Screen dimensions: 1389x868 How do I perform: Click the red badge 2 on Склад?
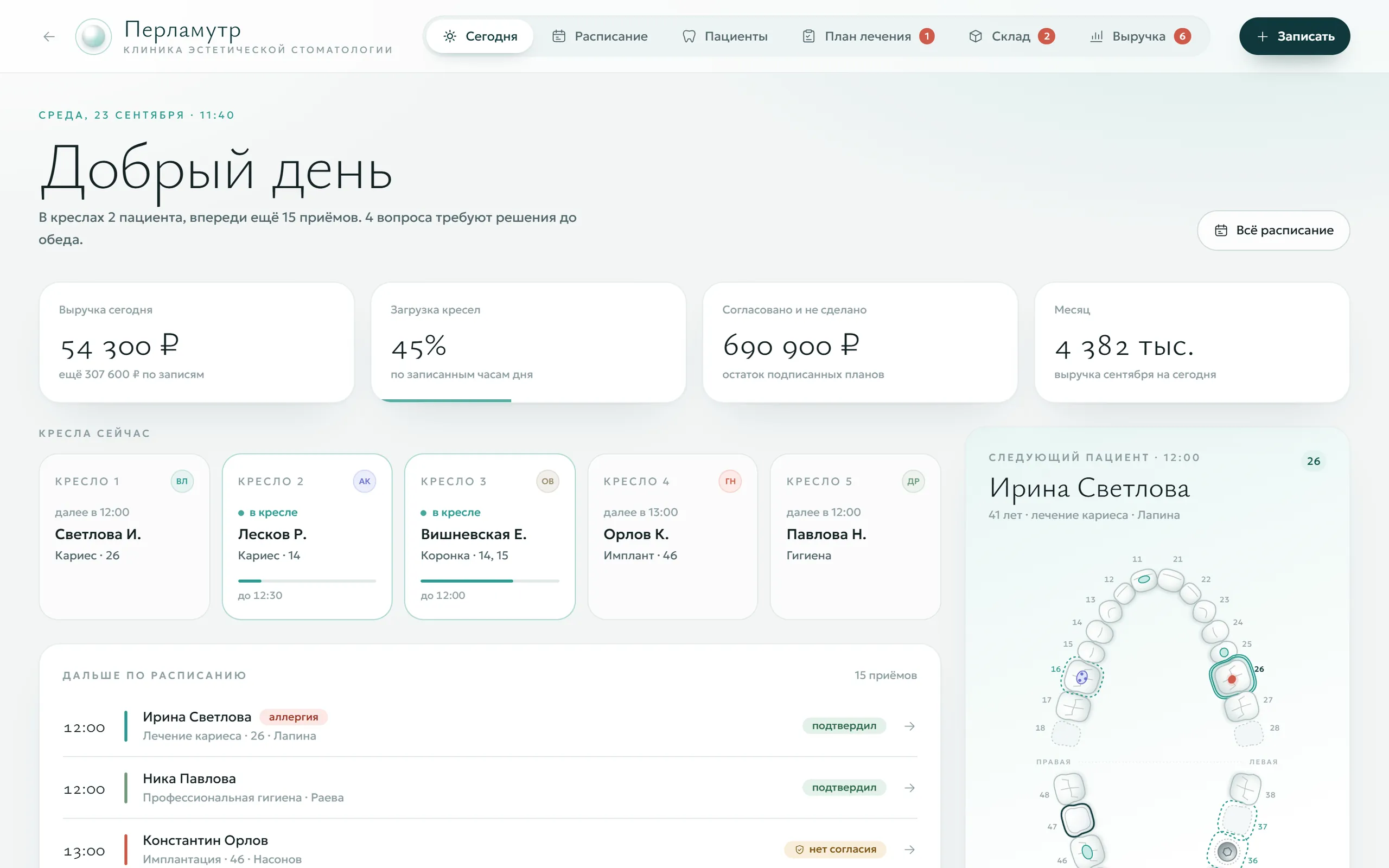click(x=1046, y=36)
